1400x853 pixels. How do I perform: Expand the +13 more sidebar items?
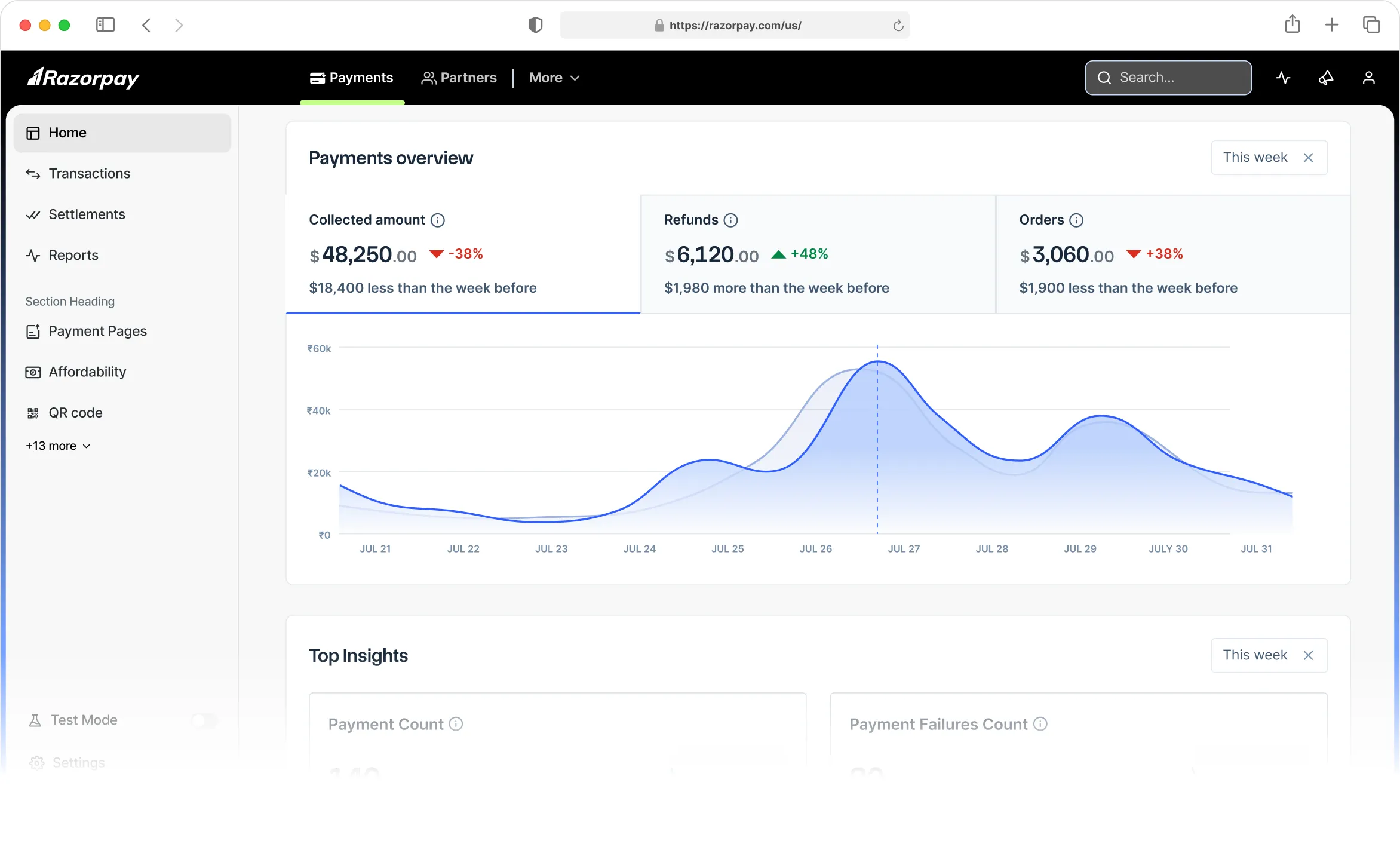click(x=58, y=446)
